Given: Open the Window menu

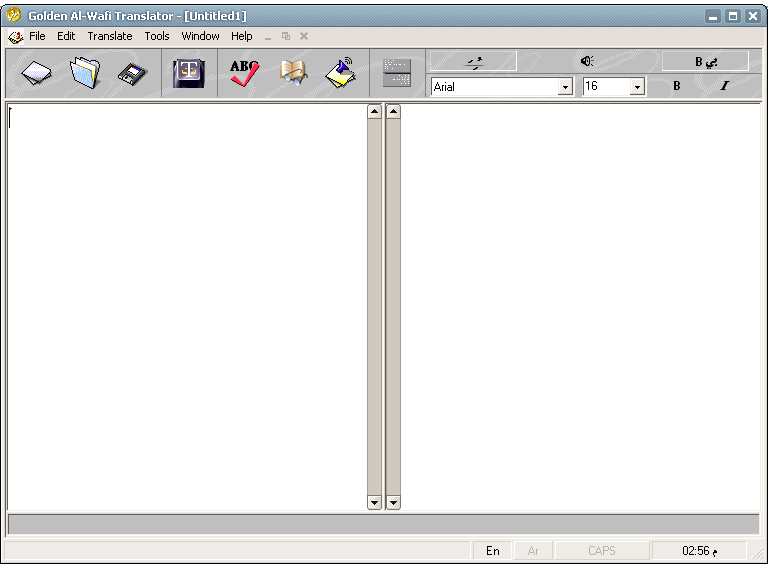Looking at the screenshot, I should click(x=200, y=36).
